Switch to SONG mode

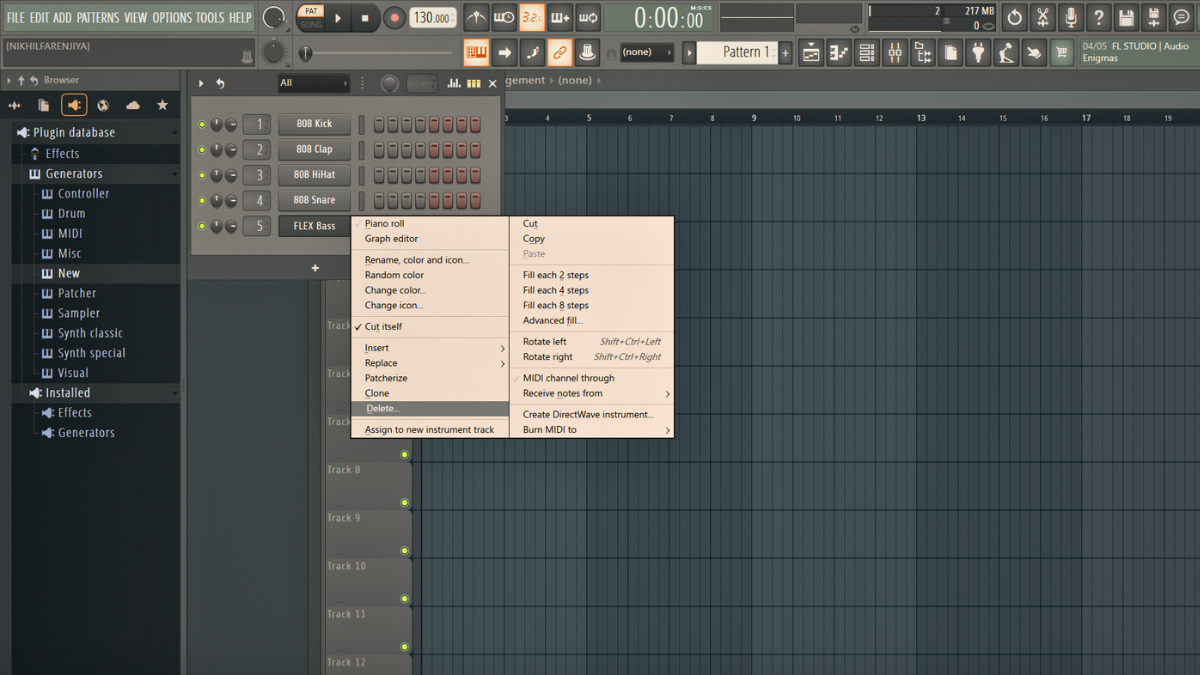pos(311,24)
